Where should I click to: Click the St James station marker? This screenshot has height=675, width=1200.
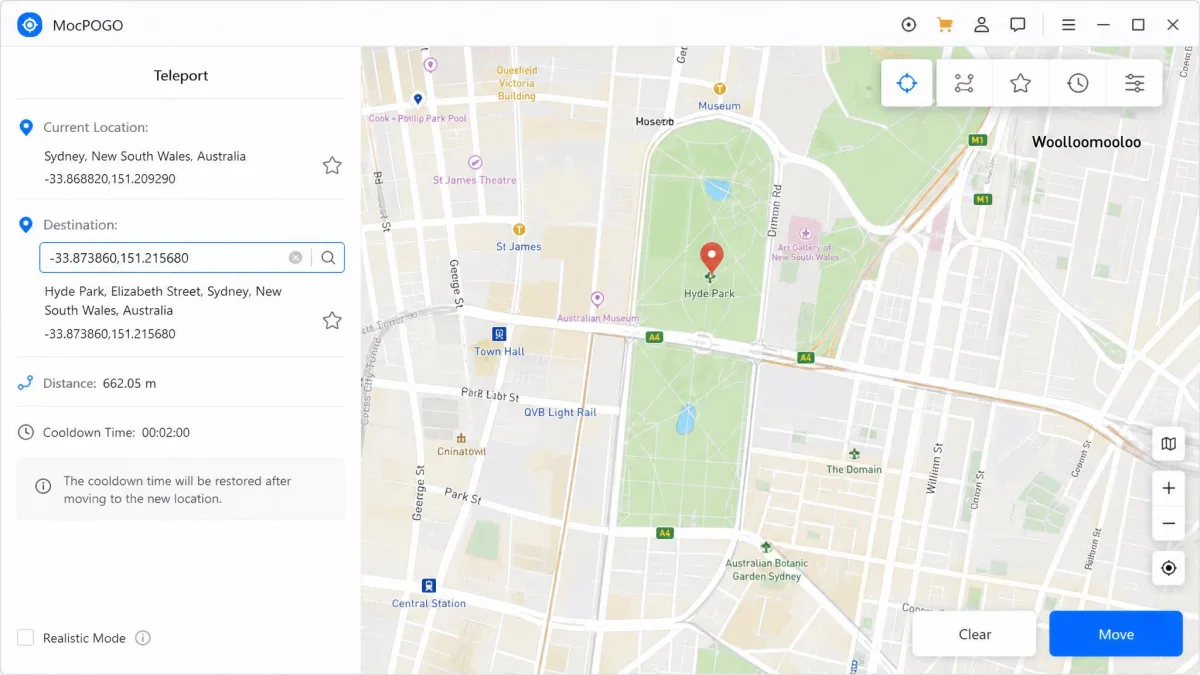click(518, 230)
